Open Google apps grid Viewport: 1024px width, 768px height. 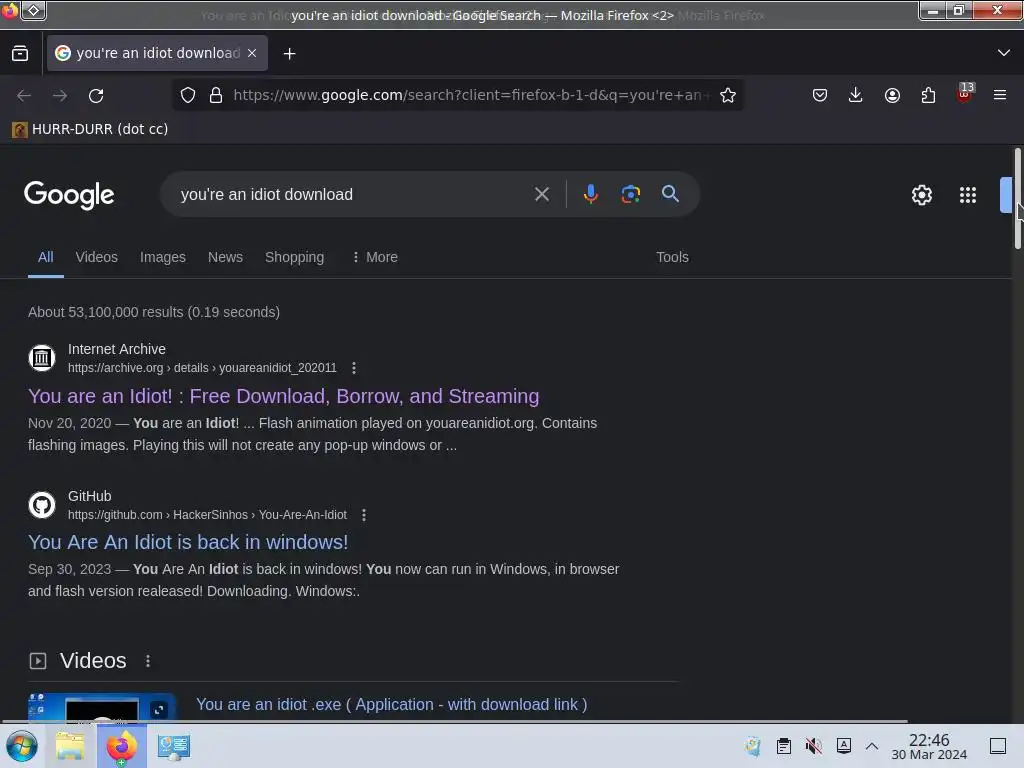[968, 195]
